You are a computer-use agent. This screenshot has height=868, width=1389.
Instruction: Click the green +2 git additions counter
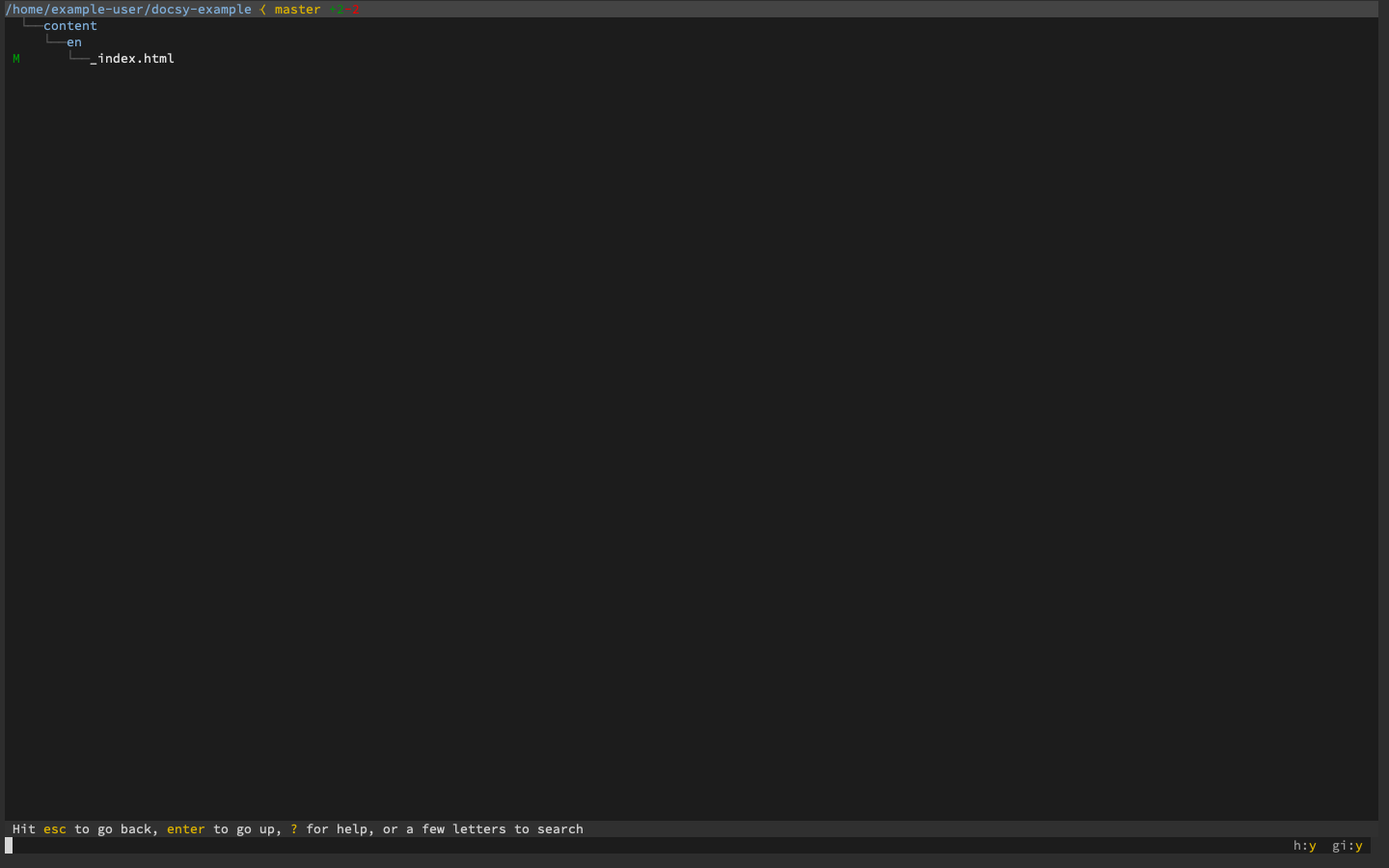[338, 9]
